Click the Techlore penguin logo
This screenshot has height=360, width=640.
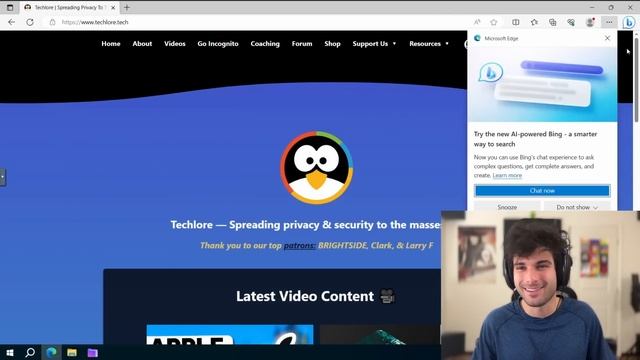point(316,167)
